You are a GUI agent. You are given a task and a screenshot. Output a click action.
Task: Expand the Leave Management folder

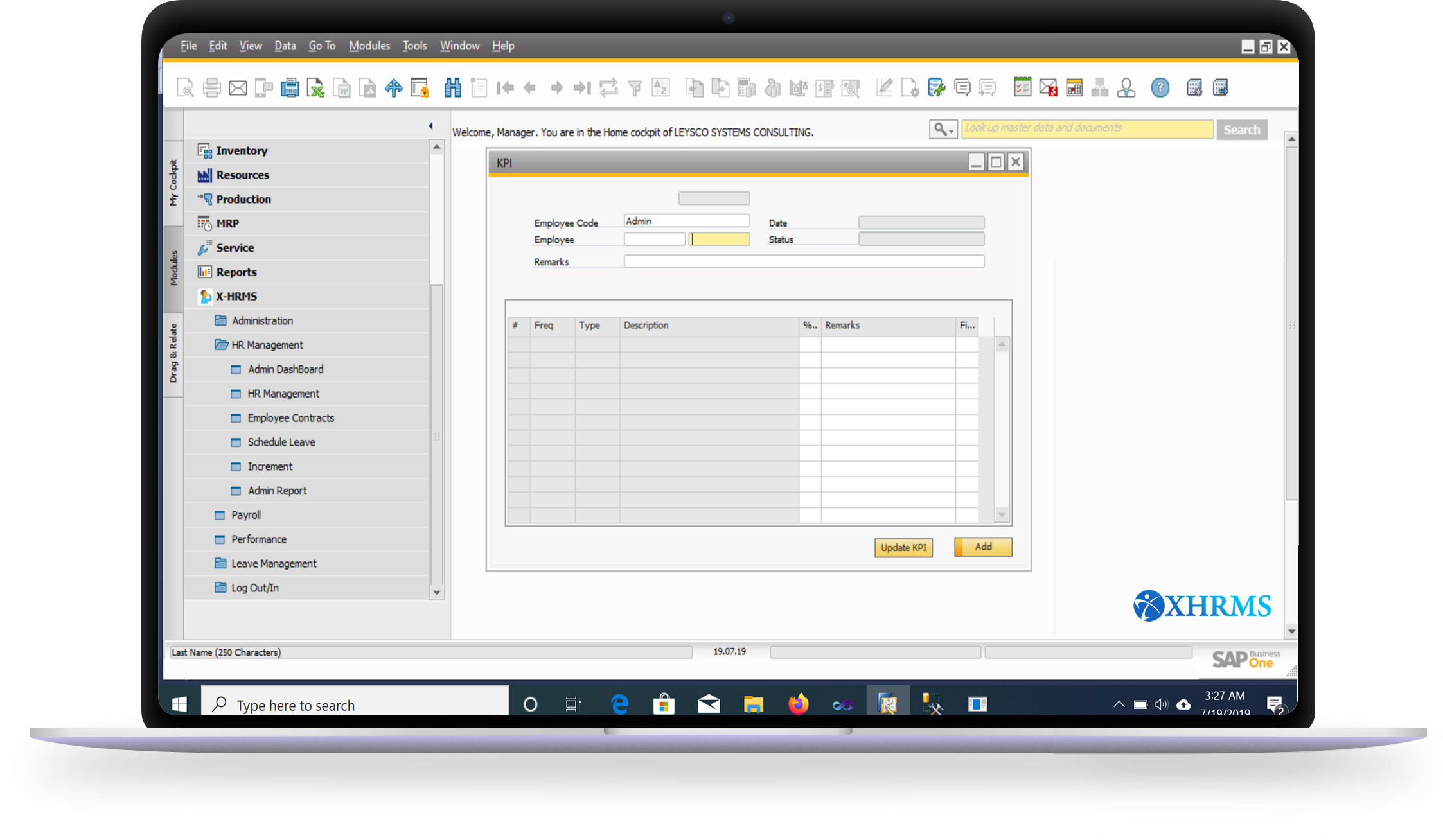pos(273,563)
